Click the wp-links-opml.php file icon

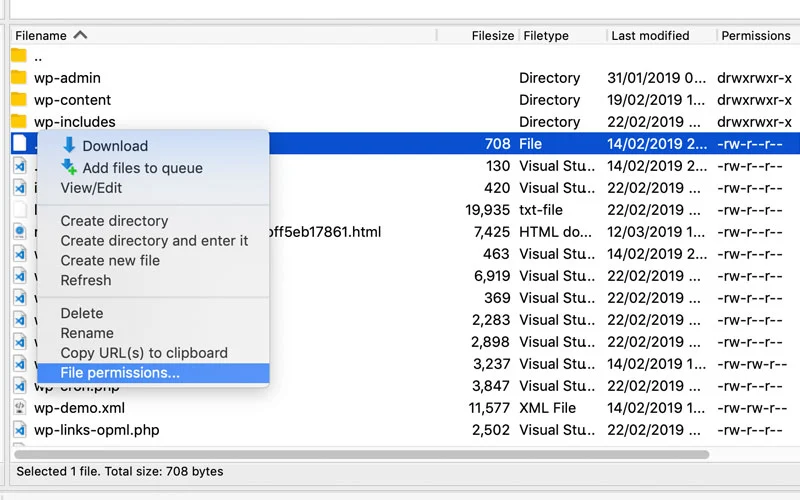(19, 430)
